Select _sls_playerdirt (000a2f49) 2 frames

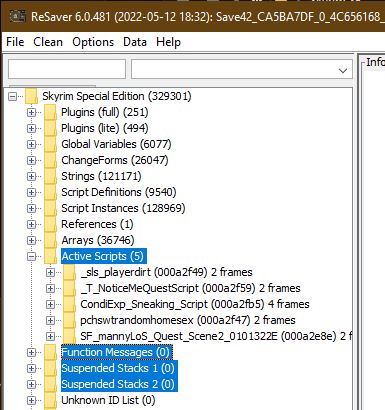[166, 272]
